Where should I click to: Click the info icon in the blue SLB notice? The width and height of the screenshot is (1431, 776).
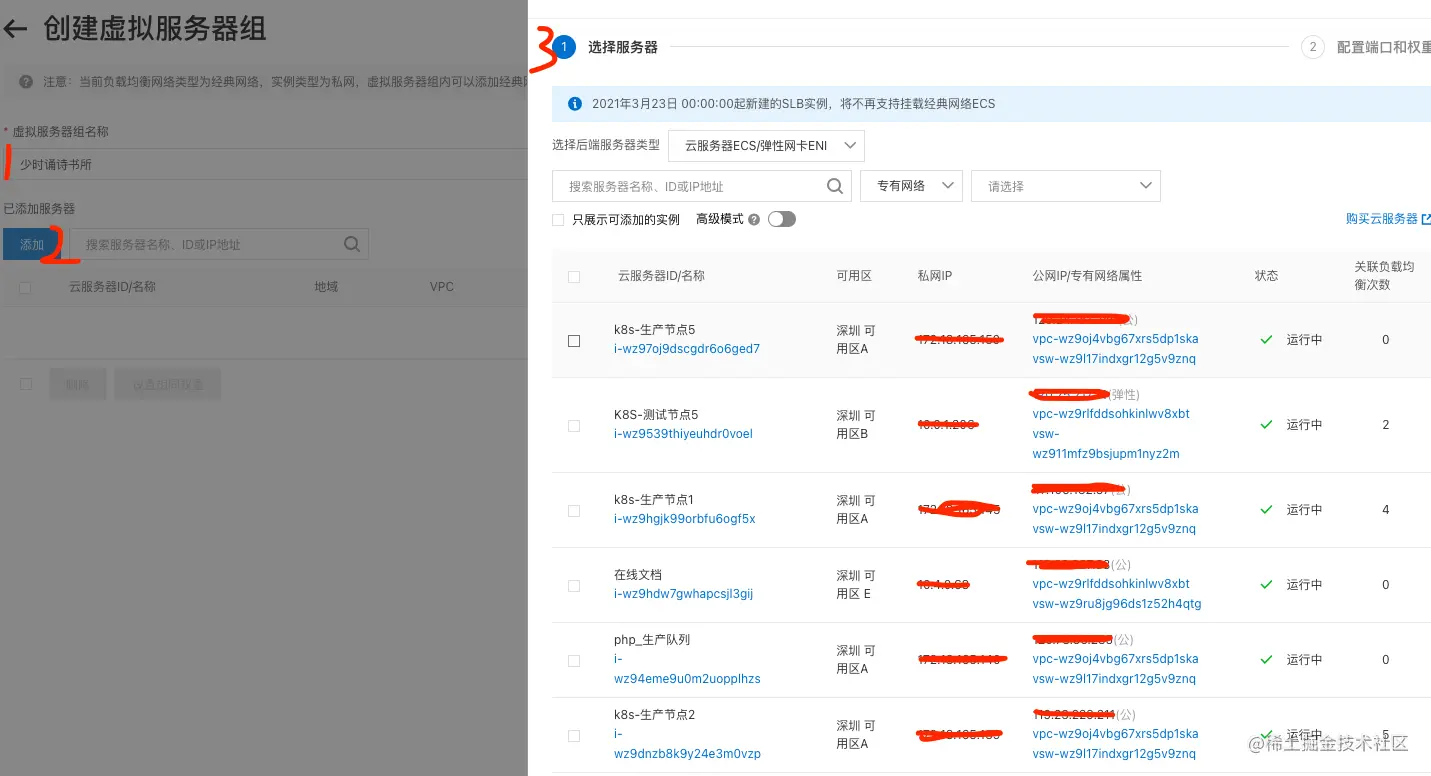pos(575,103)
